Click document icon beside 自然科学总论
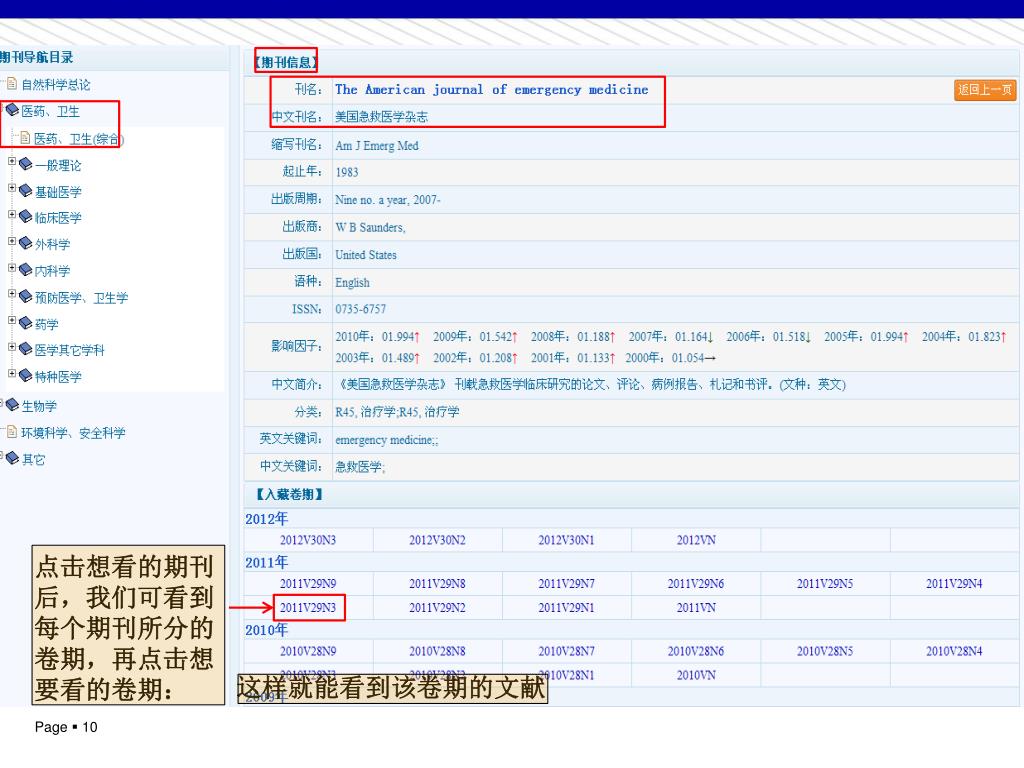 [x=12, y=84]
